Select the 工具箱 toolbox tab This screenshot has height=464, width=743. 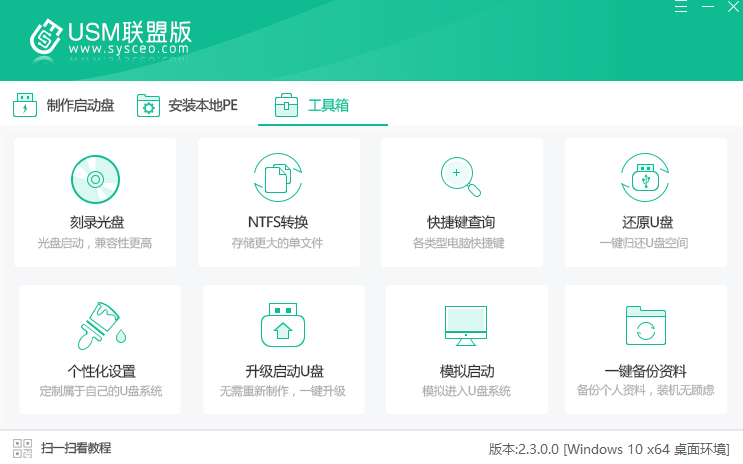pos(322,106)
